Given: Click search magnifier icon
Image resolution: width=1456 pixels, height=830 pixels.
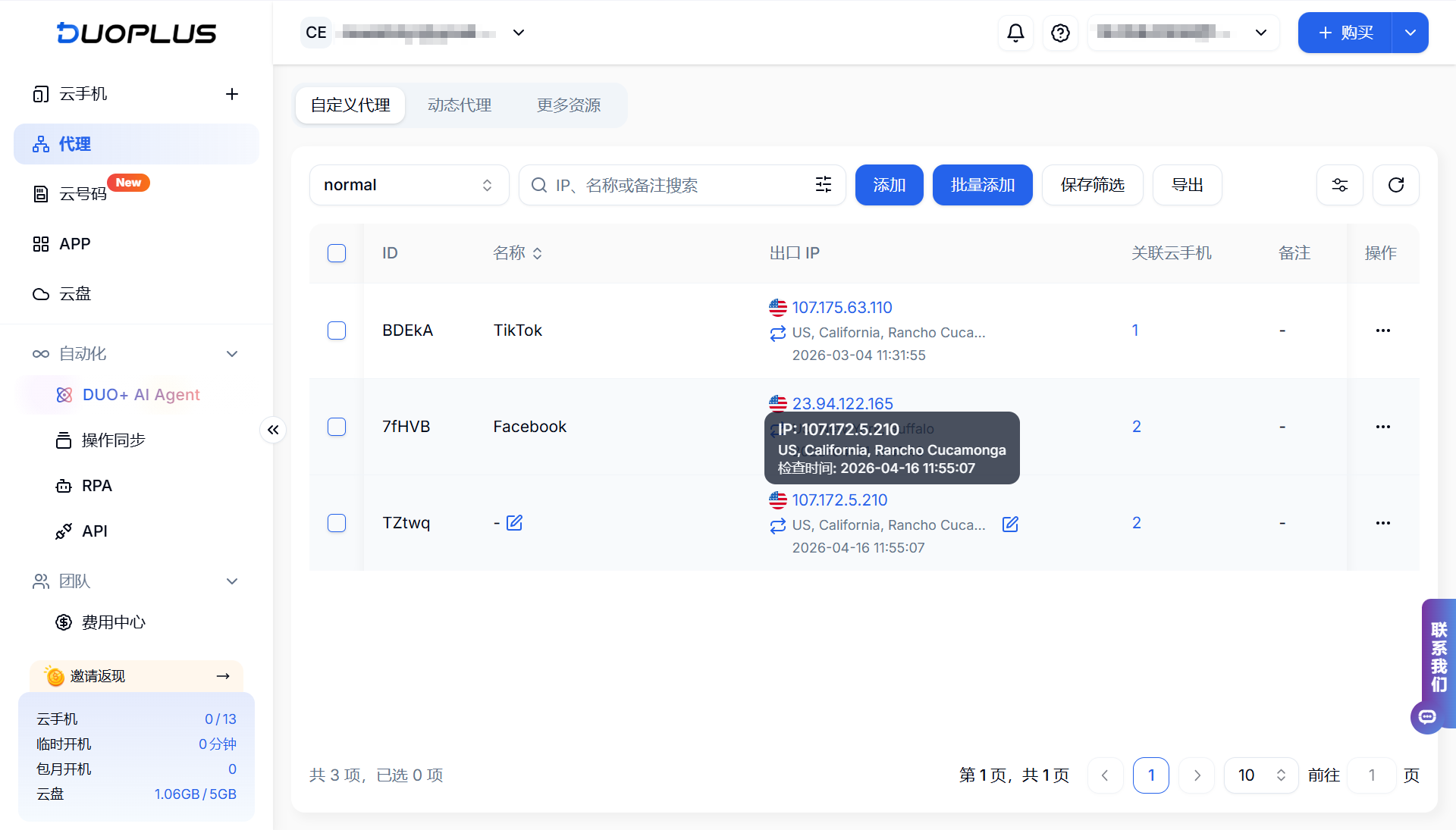Looking at the screenshot, I should pos(539,185).
